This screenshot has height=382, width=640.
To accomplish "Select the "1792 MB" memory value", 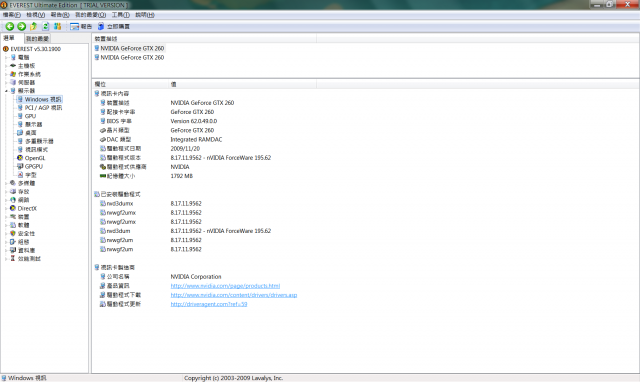I will (182, 176).
